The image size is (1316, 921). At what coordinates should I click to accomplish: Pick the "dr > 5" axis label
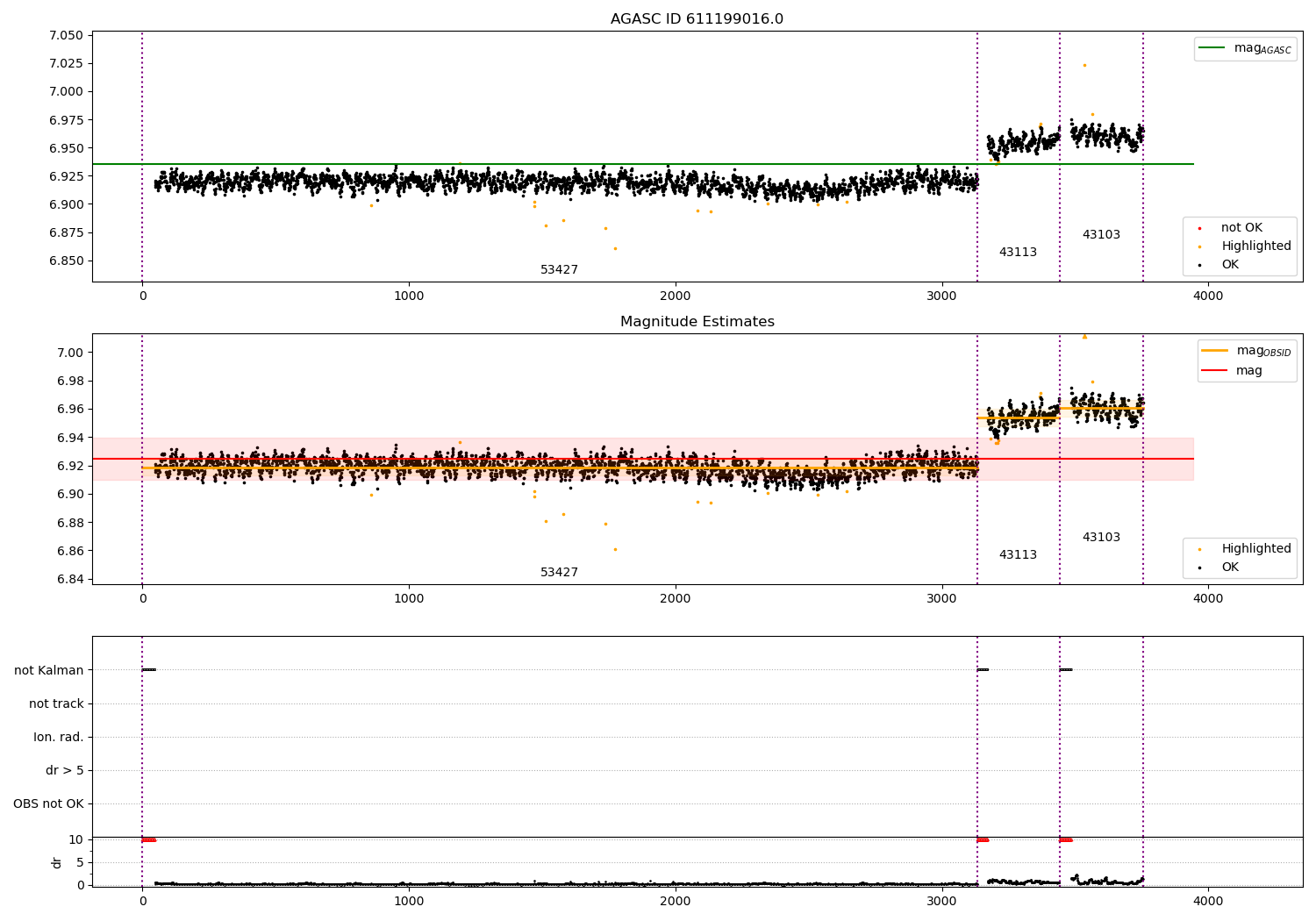click(65, 771)
